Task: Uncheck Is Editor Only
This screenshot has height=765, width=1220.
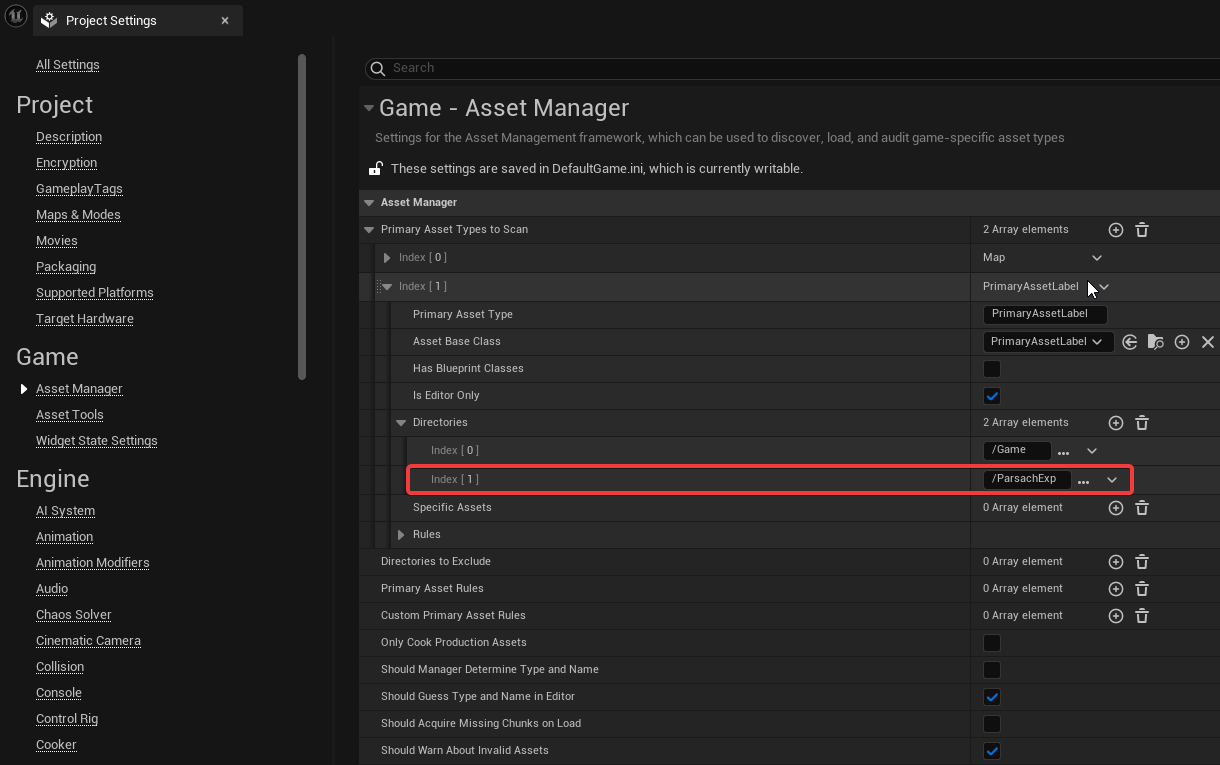Action: pos(992,396)
